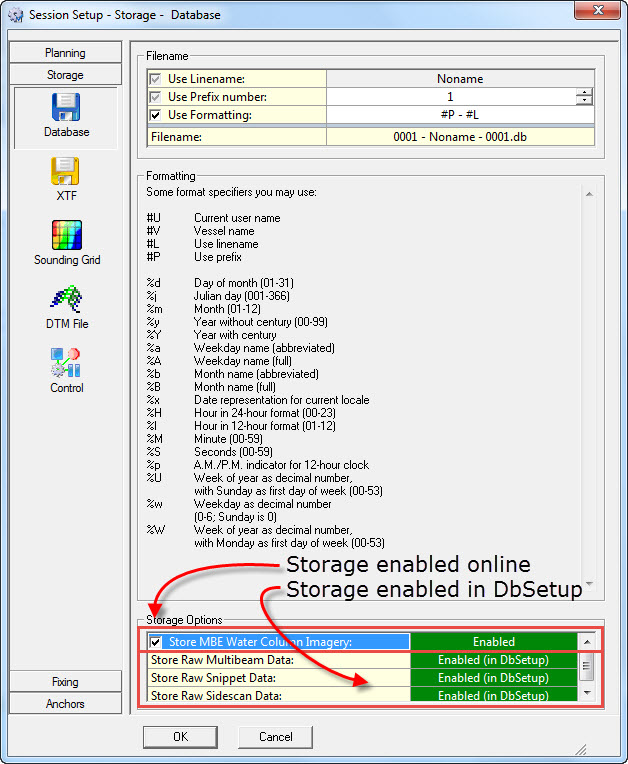This screenshot has height=764, width=628.
Task: Click the window resize grip corner
Action: click(582, 749)
